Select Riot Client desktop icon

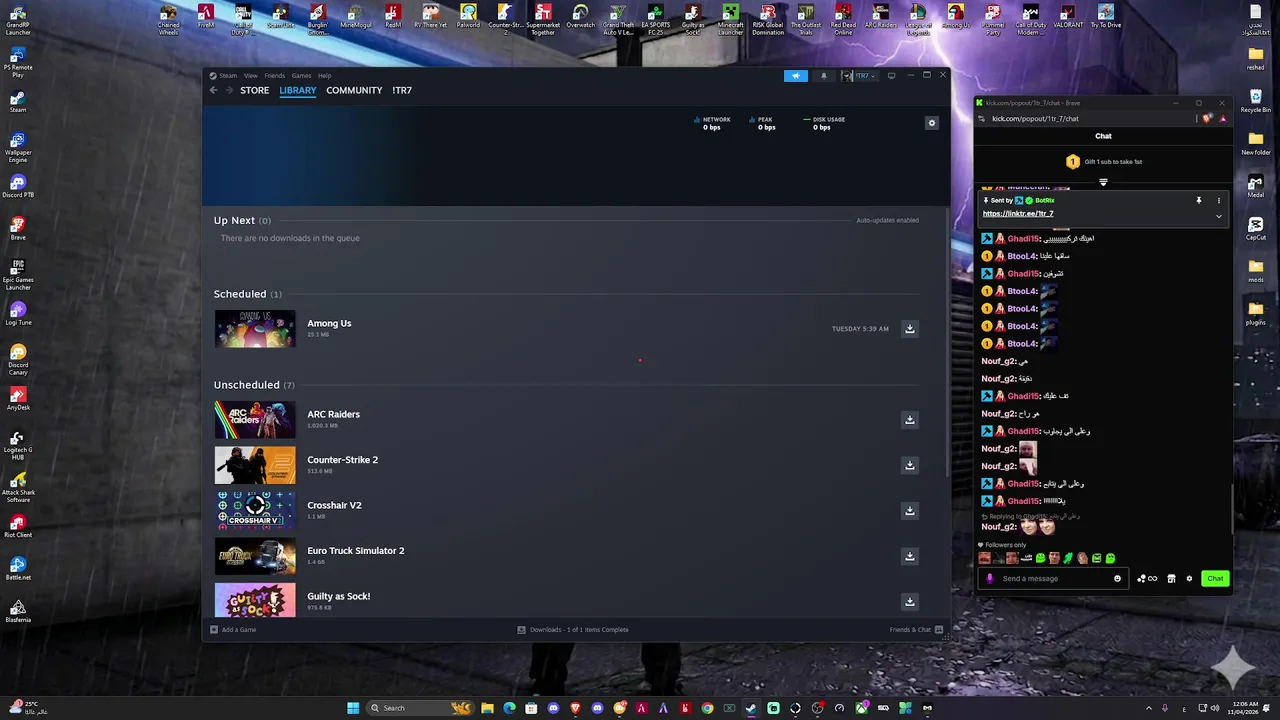point(18,526)
